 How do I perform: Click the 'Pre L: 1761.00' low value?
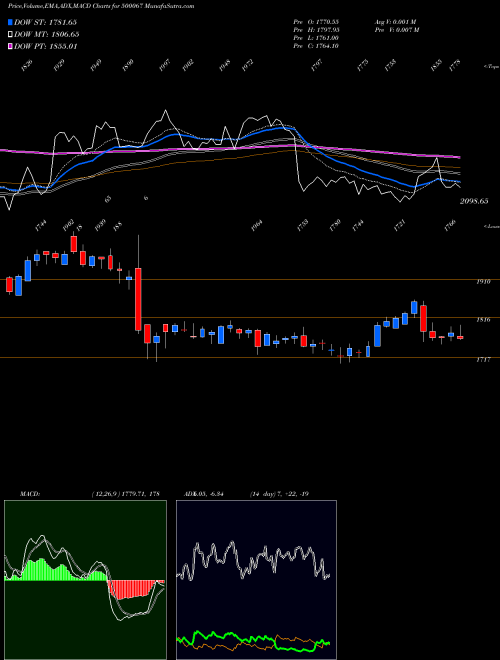pos(316,38)
